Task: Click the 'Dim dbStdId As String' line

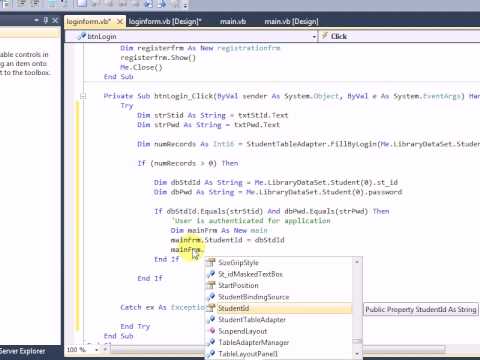Action: point(276,183)
